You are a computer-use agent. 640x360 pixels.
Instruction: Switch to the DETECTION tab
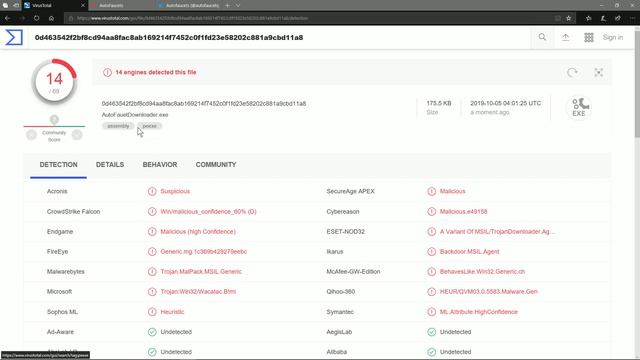(58, 164)
